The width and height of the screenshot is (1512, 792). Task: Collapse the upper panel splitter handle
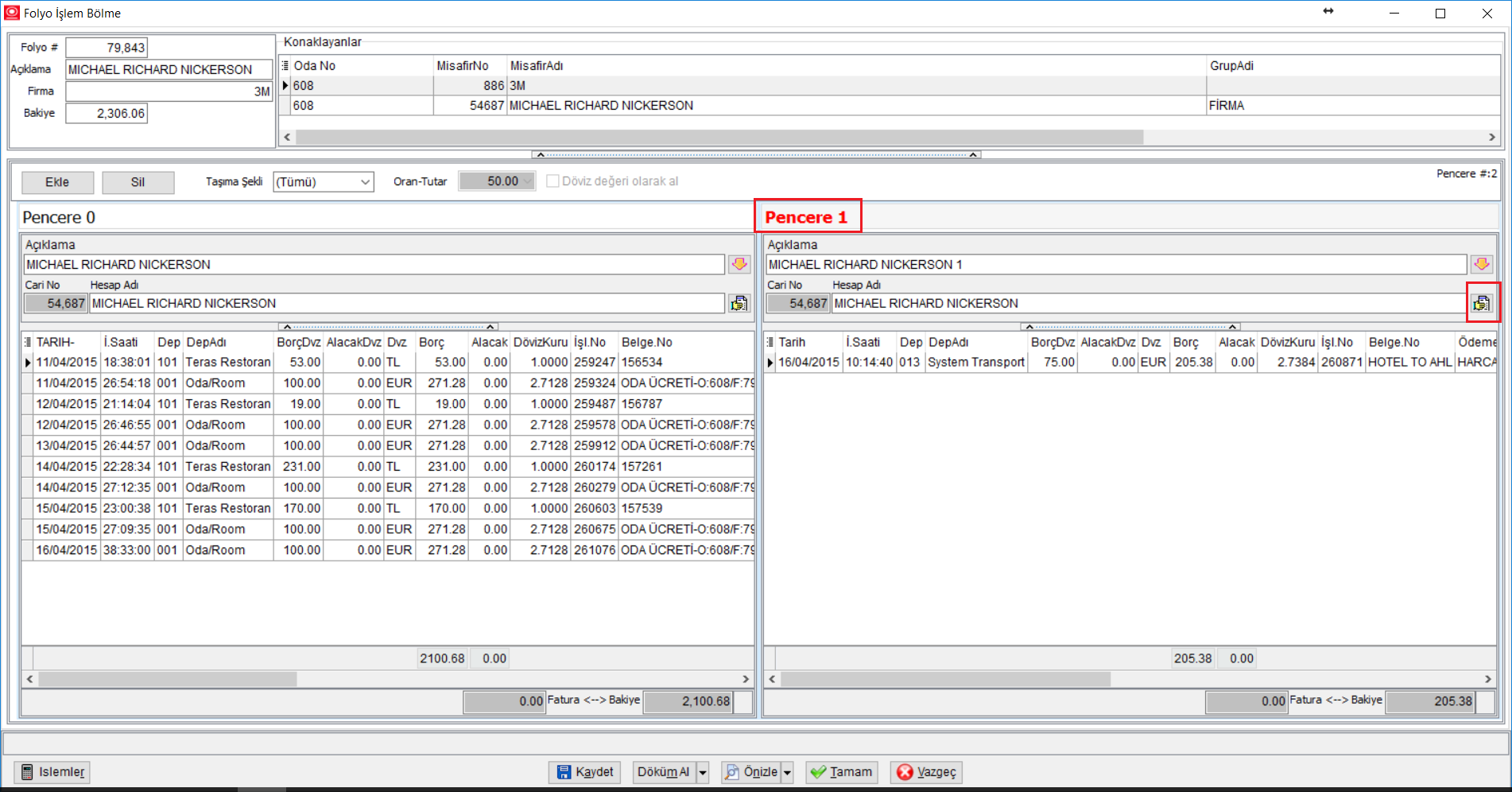(x=756, y=154)
